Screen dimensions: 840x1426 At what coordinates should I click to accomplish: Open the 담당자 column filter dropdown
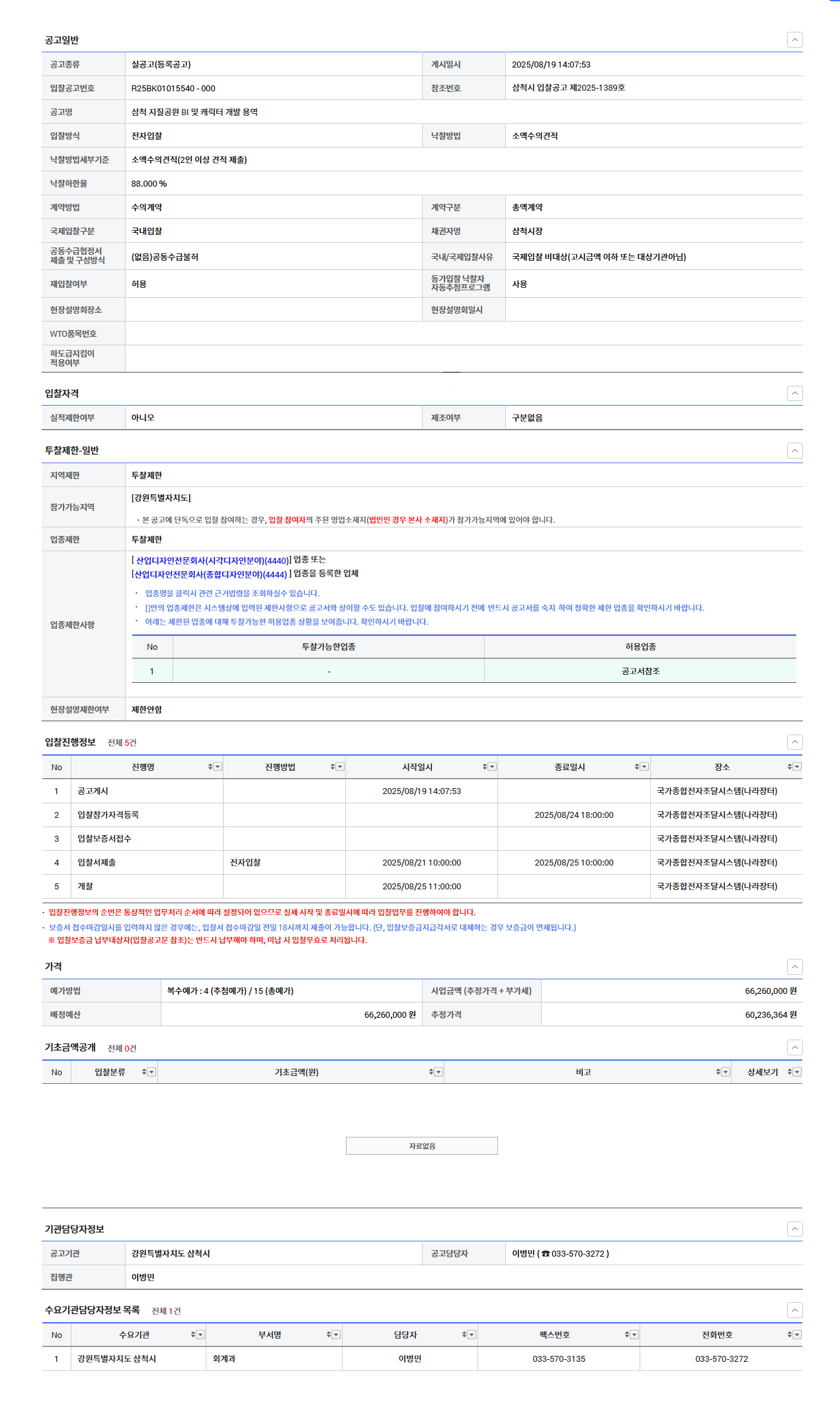click(x=472, y=1335)
